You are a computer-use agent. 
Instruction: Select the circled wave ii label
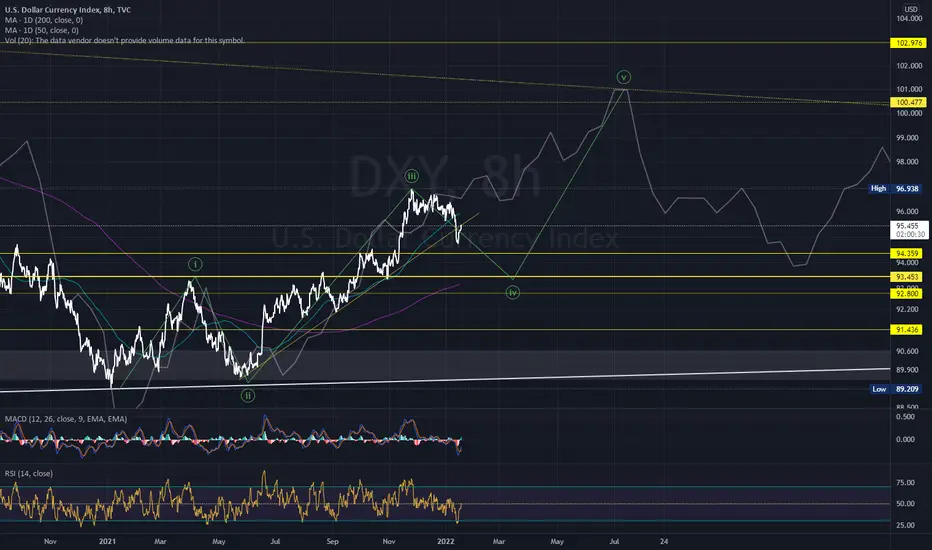coord(248,395)
